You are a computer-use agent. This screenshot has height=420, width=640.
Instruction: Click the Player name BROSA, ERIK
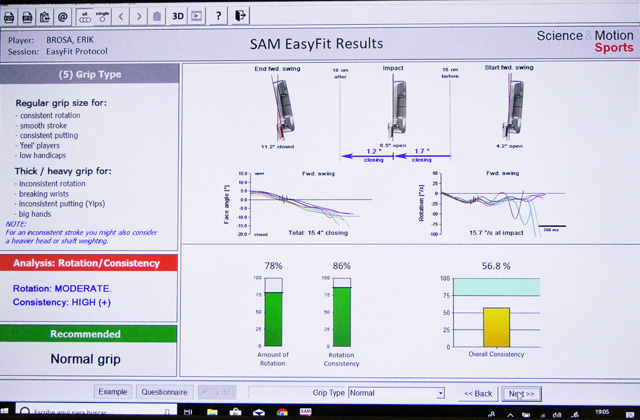(70, 40)
